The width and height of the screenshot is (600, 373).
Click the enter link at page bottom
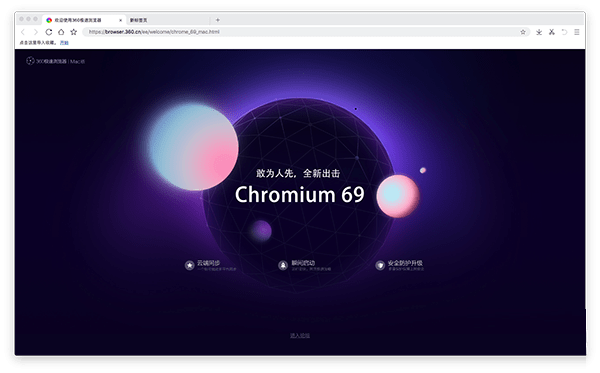300,336
